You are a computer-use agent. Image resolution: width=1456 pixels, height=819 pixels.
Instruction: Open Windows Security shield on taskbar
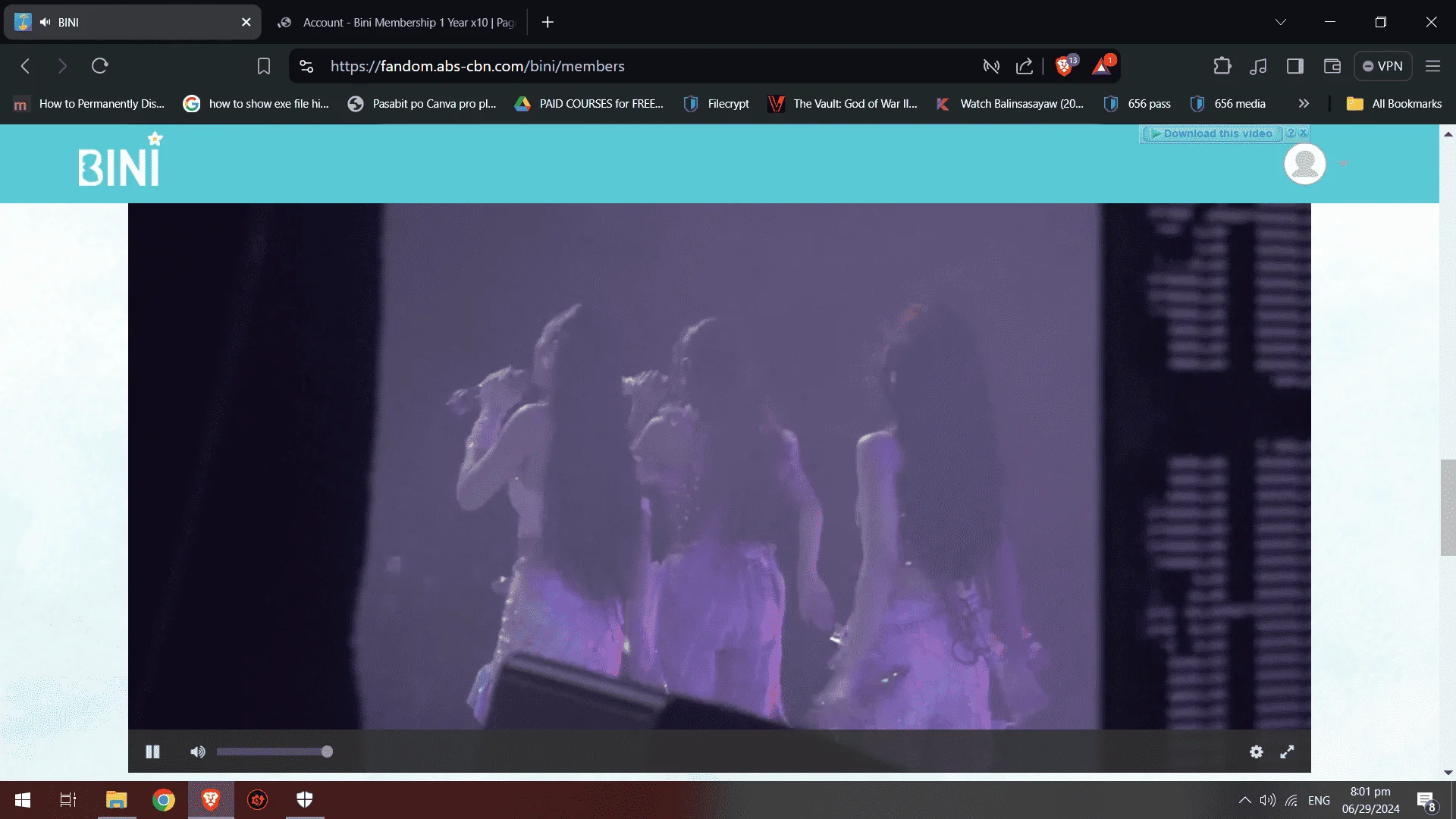pos(305,800)
